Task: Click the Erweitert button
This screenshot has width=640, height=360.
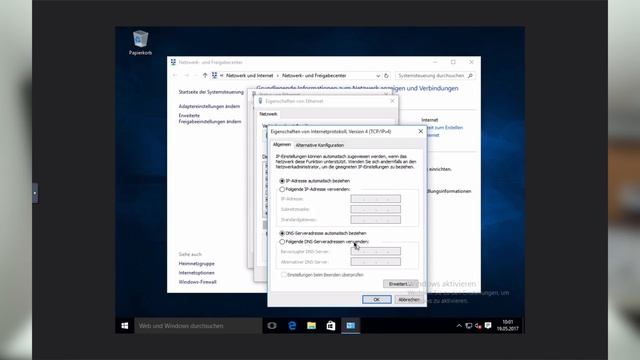Action: [x=400, y=284]
